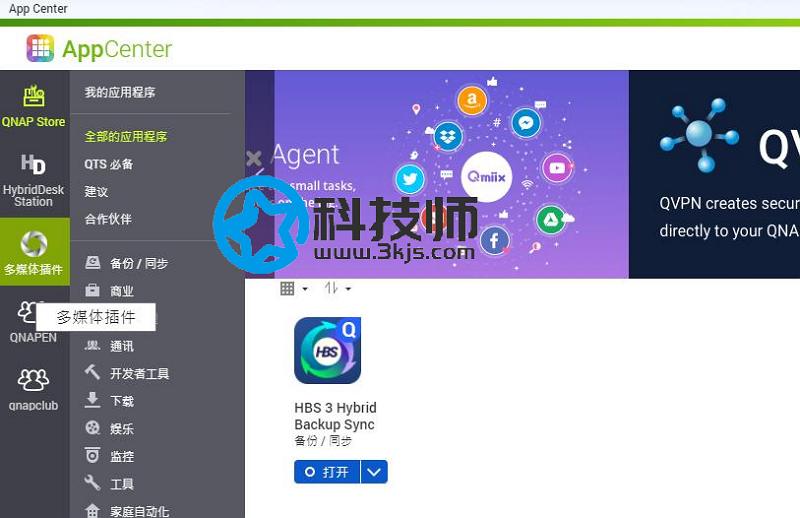Select 全部的应用程序 category
Image resolution: width=800 pixels, height=518 pixels.
tap(126, 136)
